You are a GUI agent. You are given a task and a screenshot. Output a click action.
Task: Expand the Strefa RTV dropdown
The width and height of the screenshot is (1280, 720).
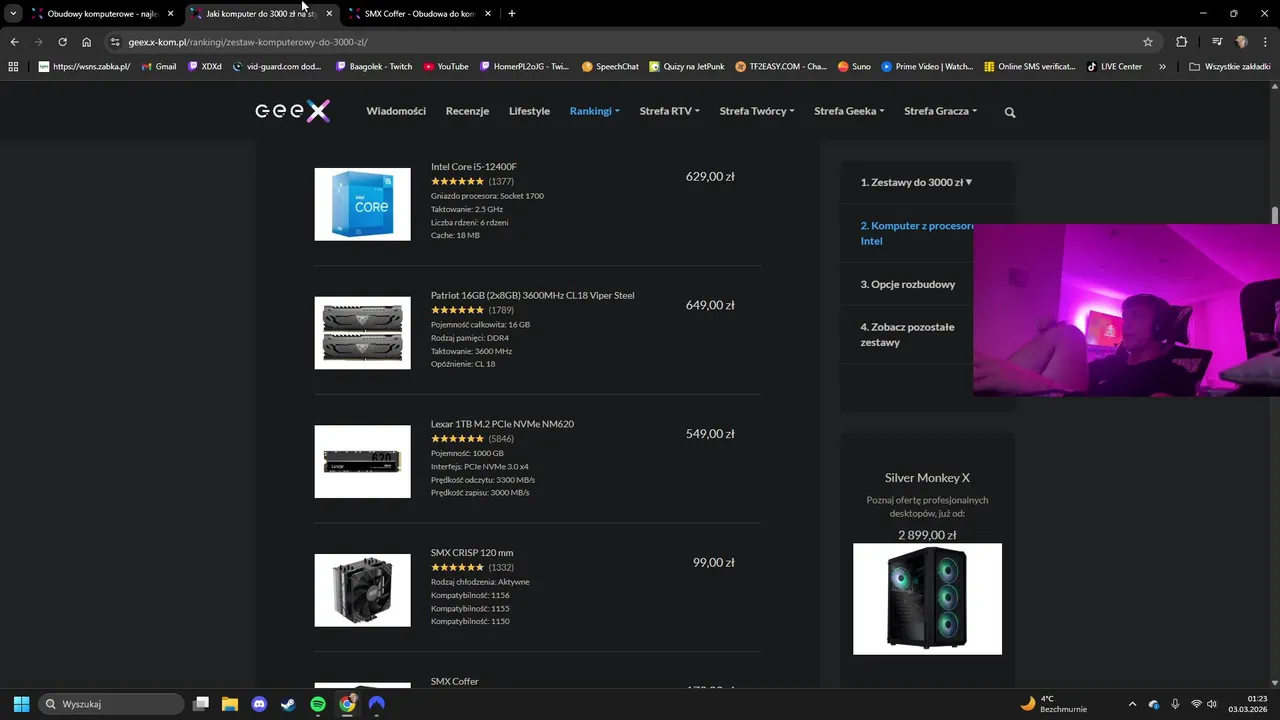pyautogui.click(x=670, y=111)
